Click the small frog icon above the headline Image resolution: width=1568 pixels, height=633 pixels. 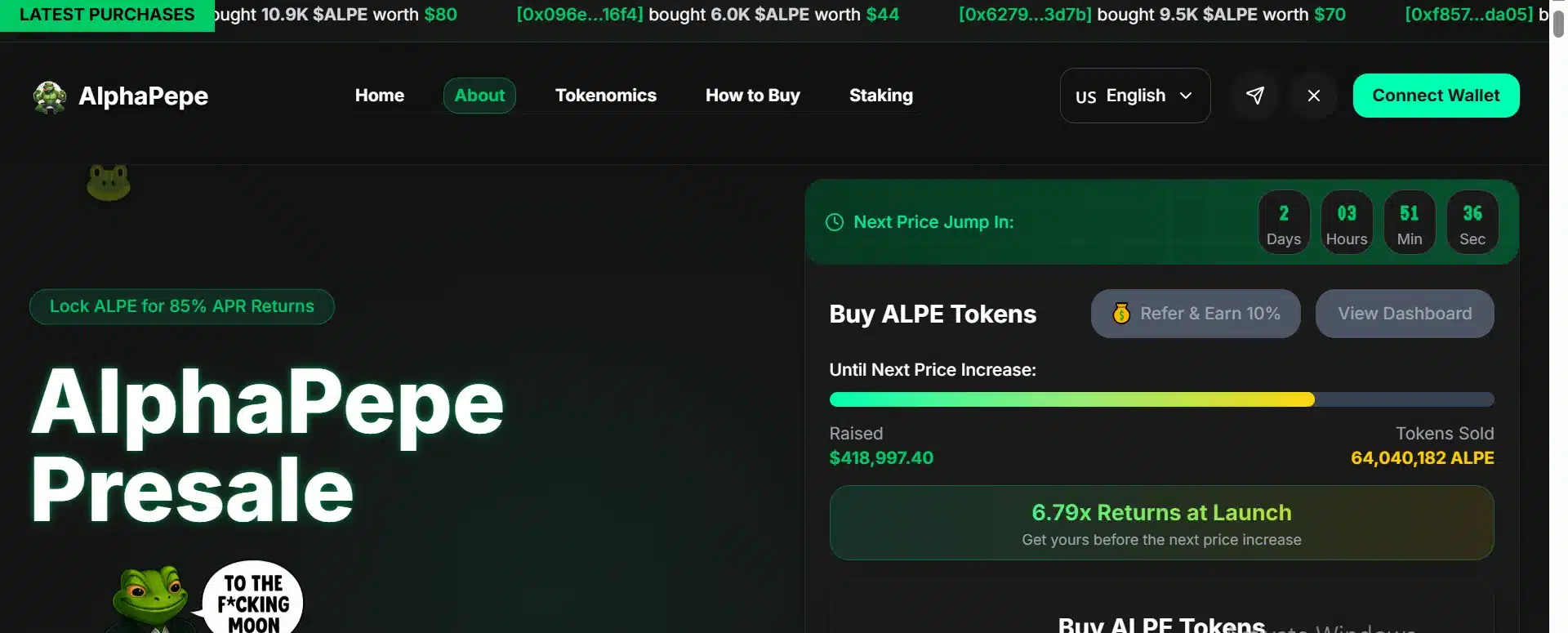click(x=108, y=181)
